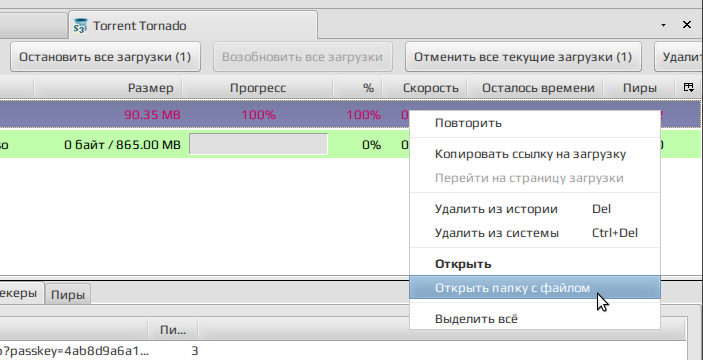This screenshot has width=703, height=360.
Task: Click Остановить все загрузки (1) button
Action: 105,57
